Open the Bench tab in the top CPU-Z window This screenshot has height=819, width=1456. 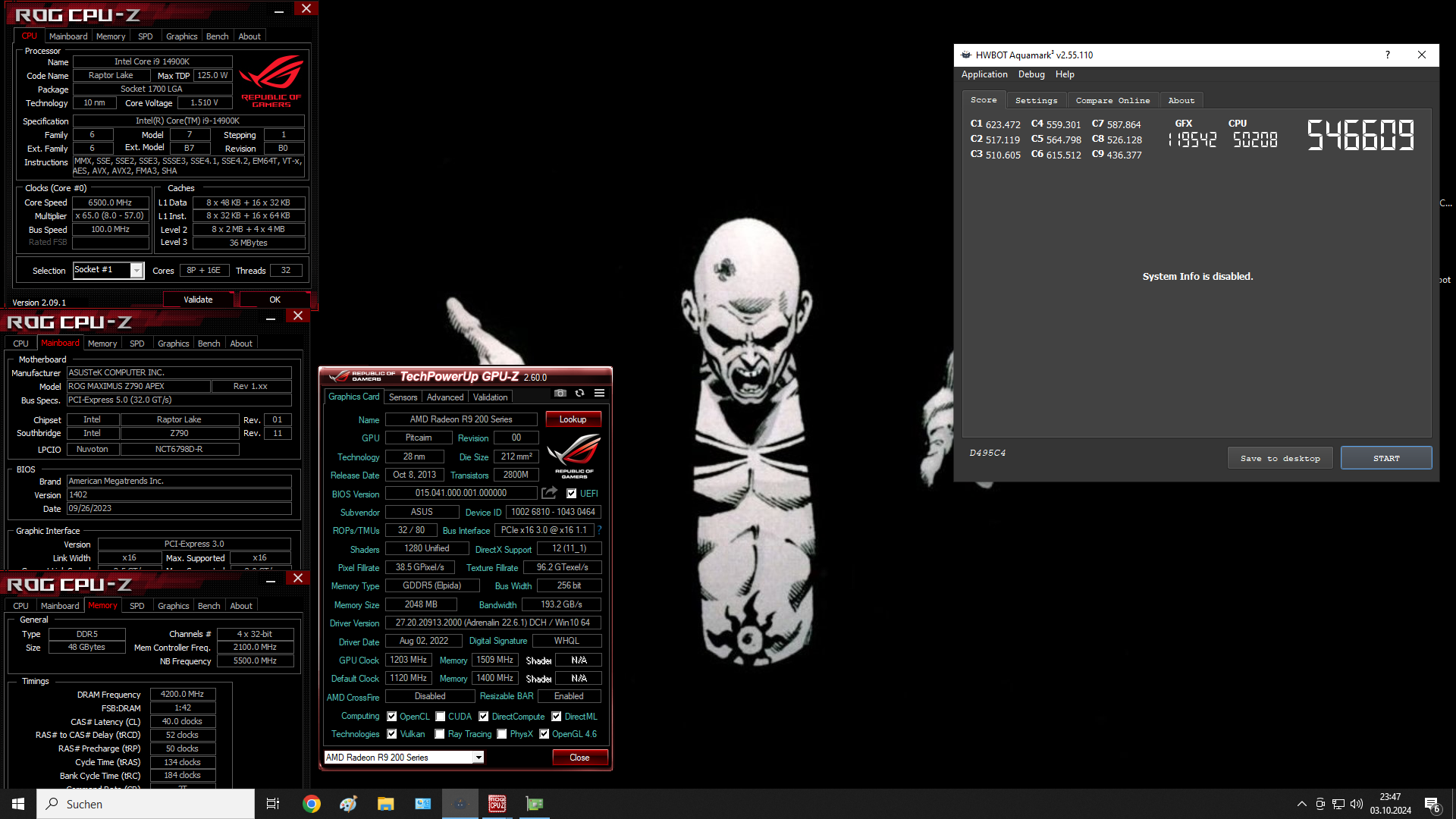[217, 36]
